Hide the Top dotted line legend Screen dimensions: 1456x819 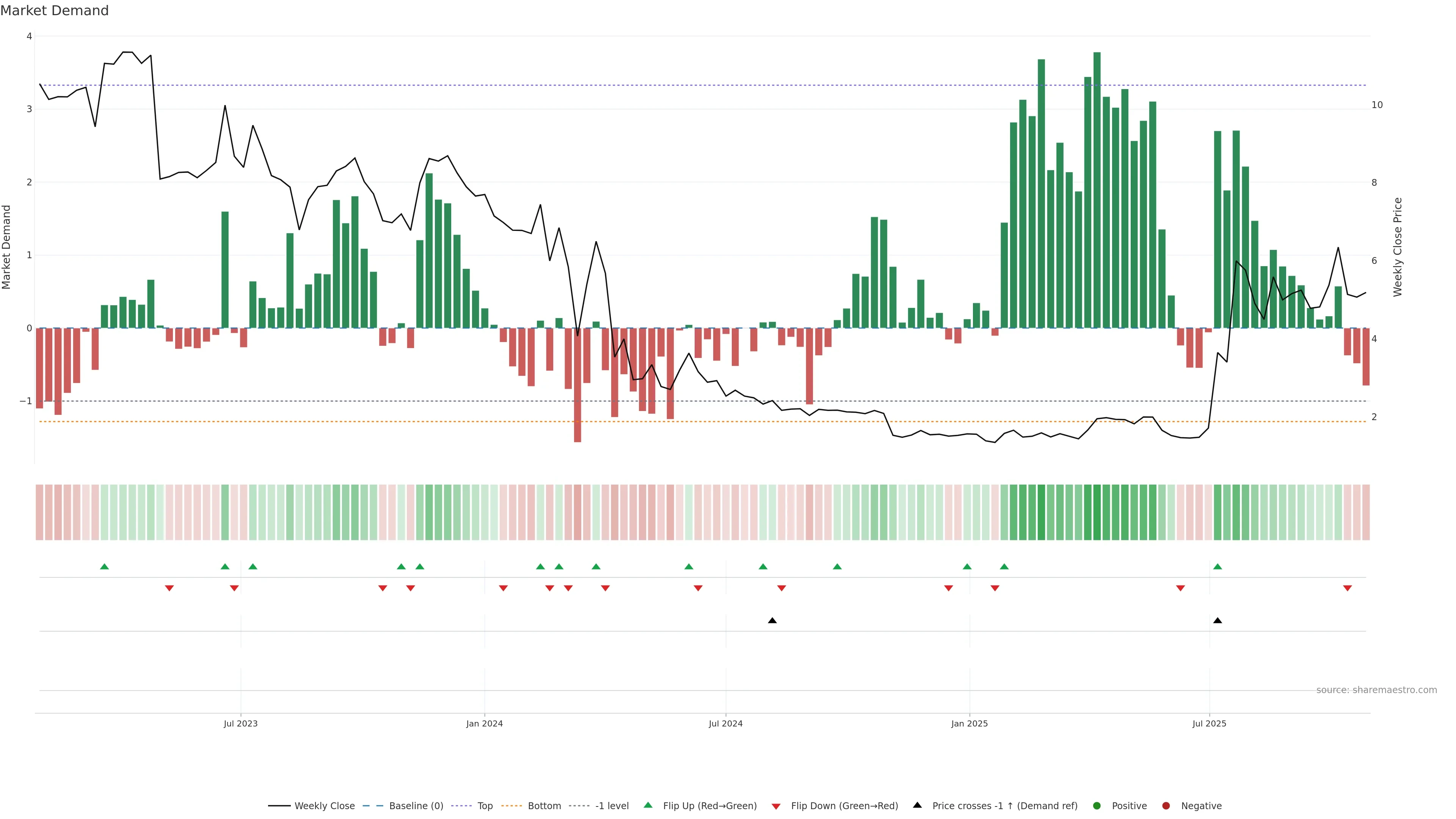pyautogui.click(x=485, y=805)
